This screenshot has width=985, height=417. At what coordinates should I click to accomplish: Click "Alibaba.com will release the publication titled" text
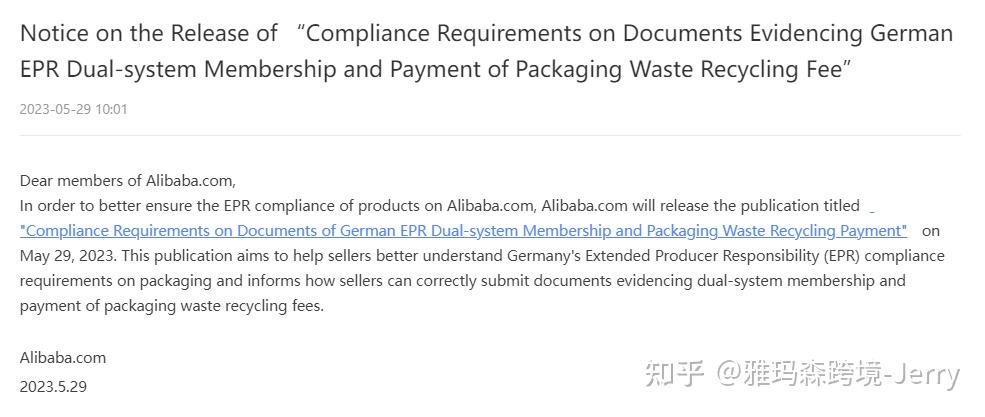point(700,206)
